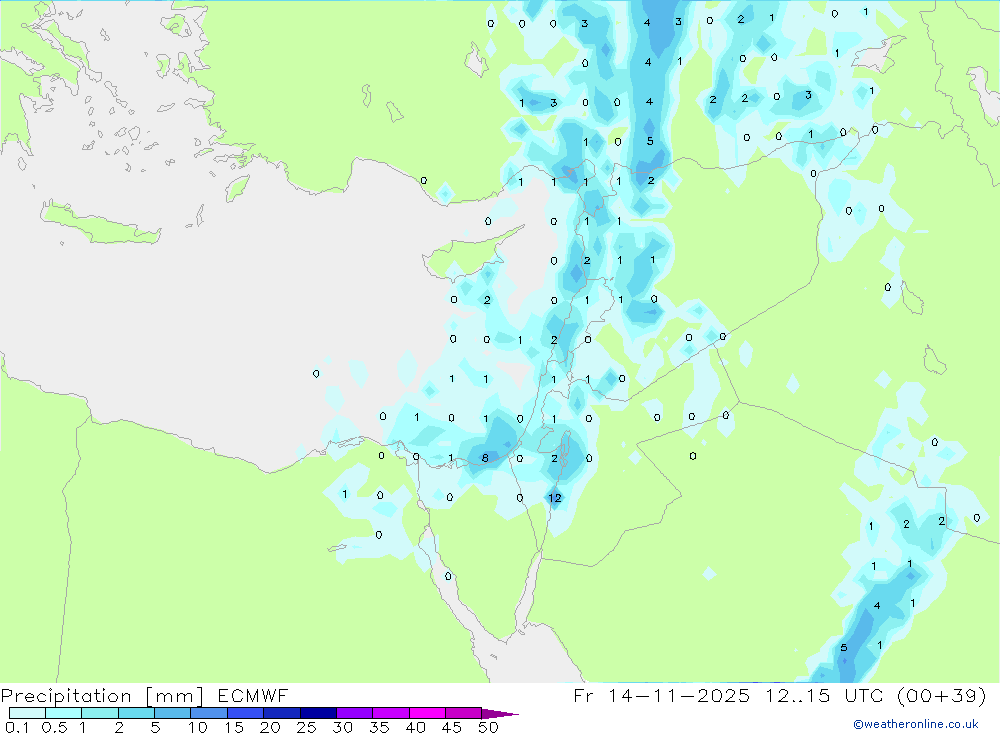This screenshot has height=733, width=1000.
Task: Click the "12" precipitation value on the map
Action: (555, 498)
